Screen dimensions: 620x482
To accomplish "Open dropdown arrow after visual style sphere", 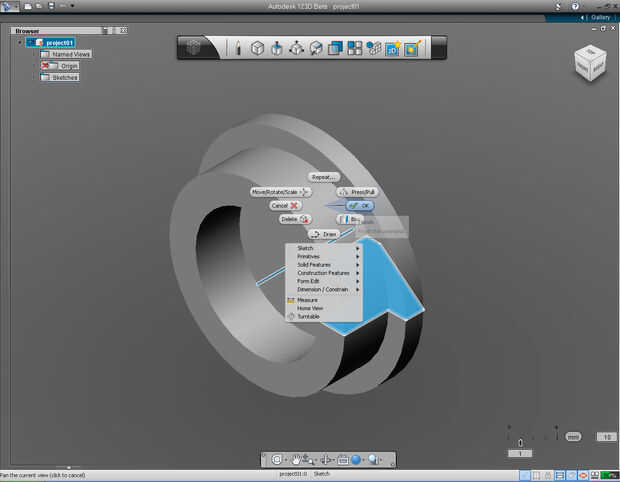I will (x=364, y=460).
